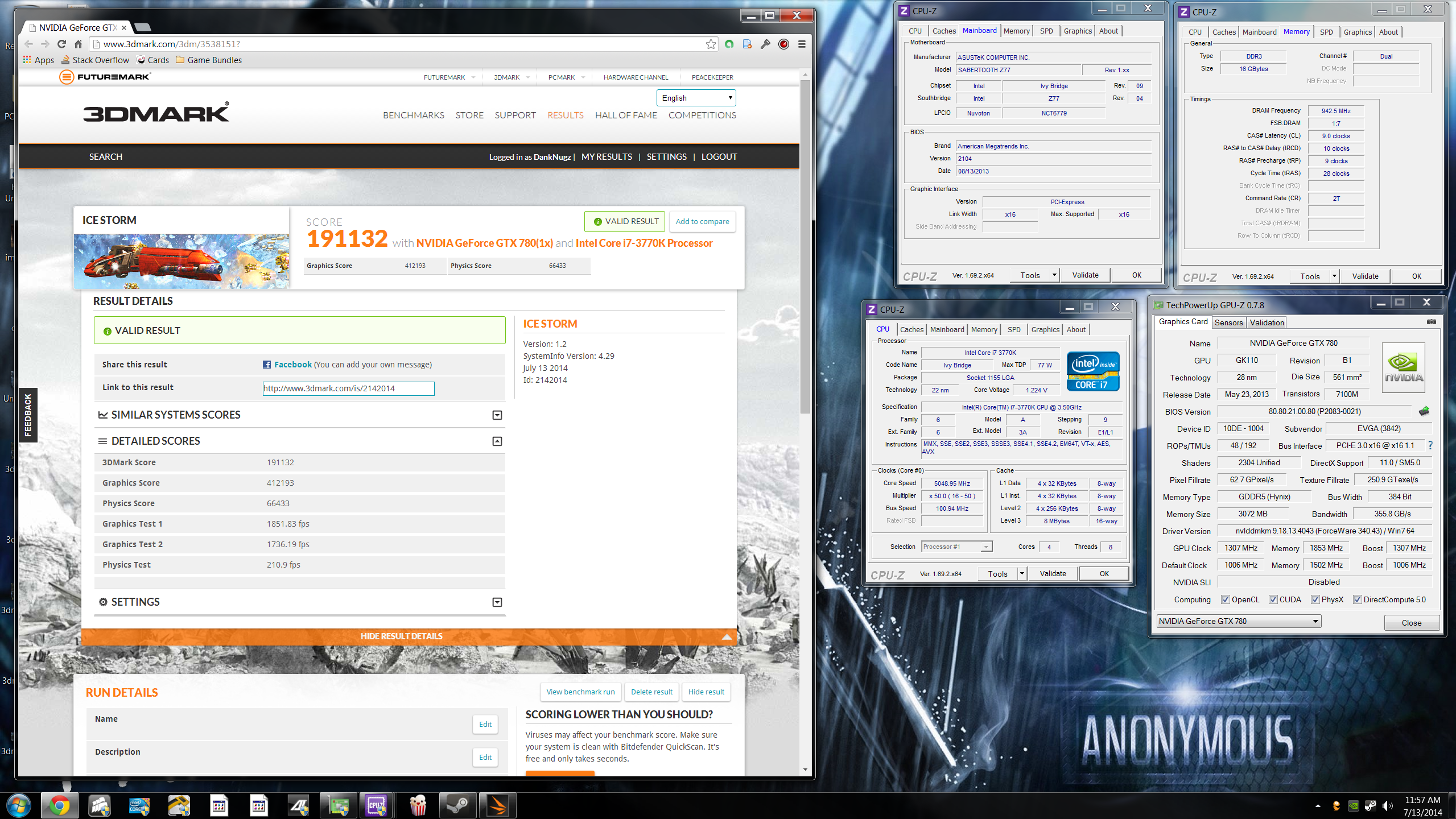Click Validate in the CPU-Z CPU window
1456x819 pixels.
[x=1053, y=574]
